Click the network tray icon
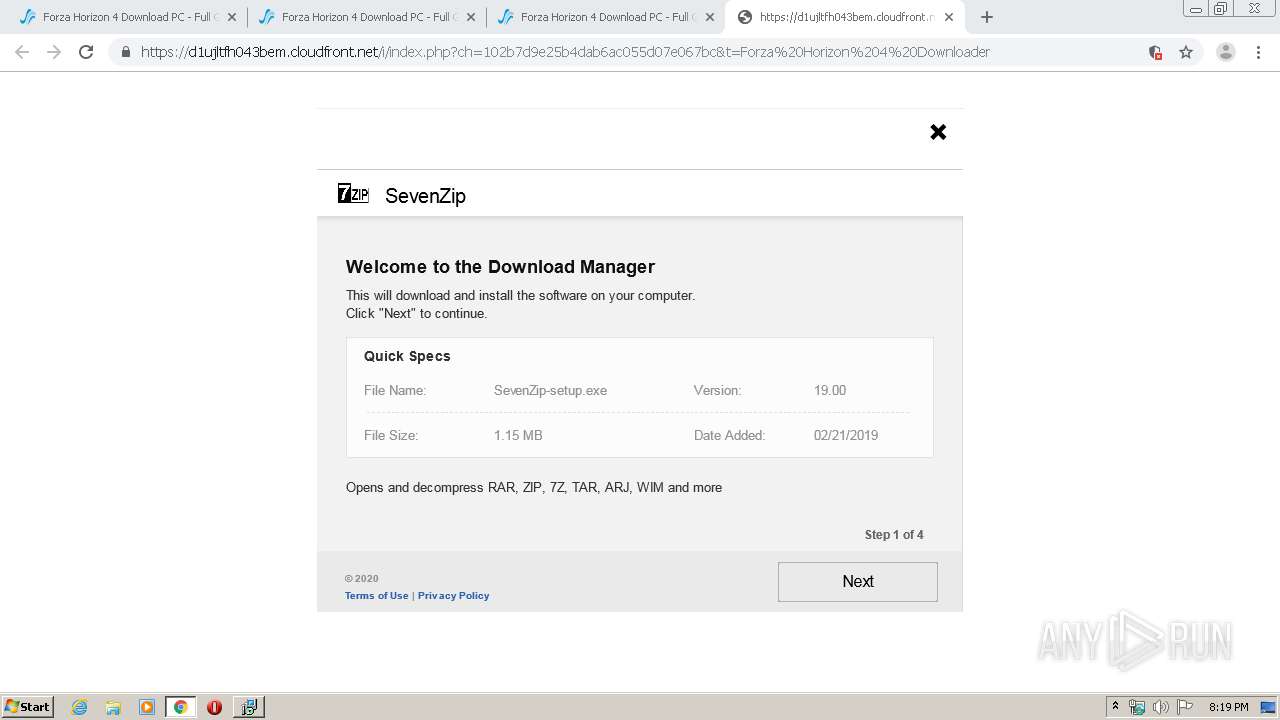 point(1137,707)
